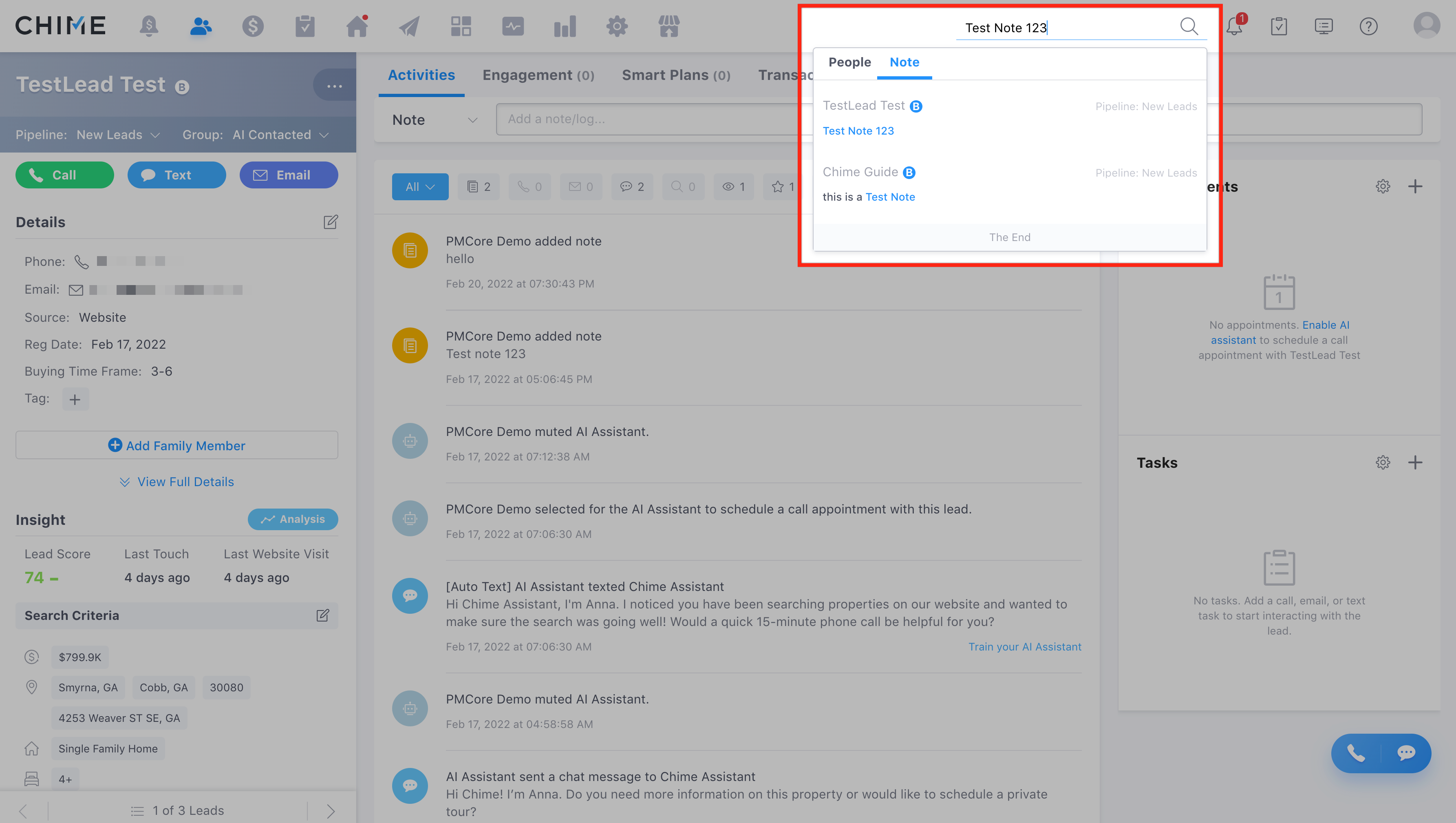Click the green Call button

pyautogui.click(x=64, y=175)
